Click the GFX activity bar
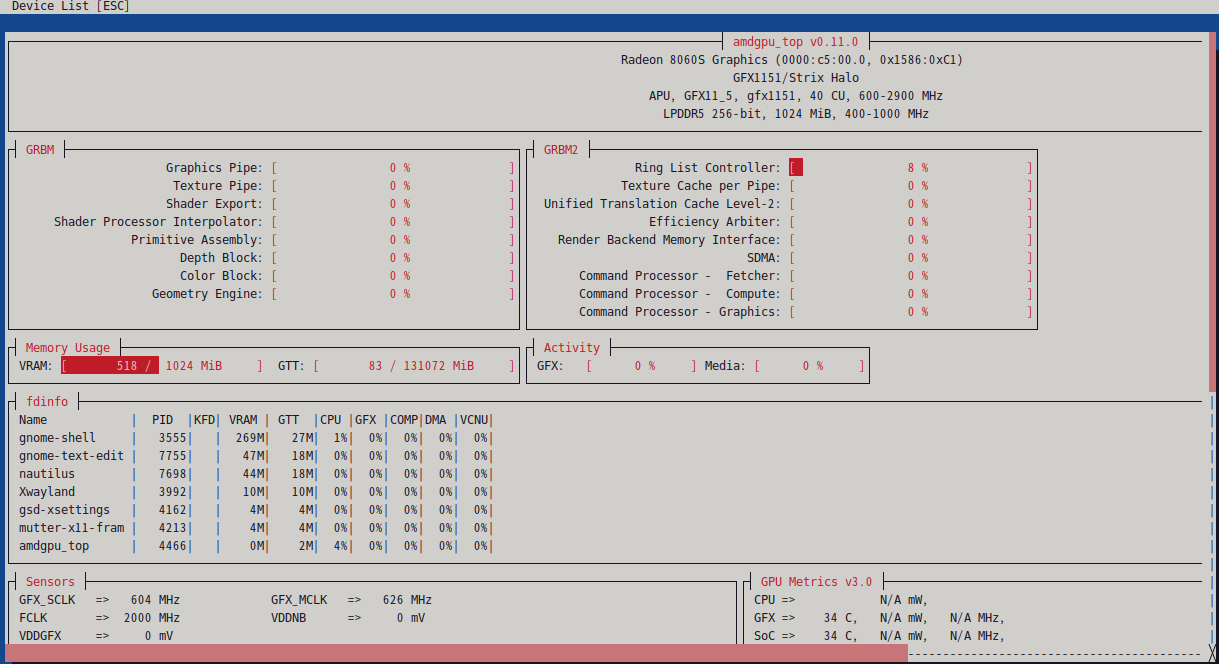The image size is (1219, 664). tap(641, 366)
